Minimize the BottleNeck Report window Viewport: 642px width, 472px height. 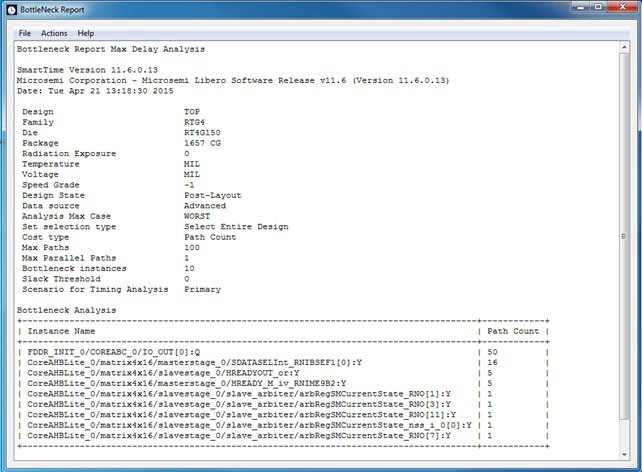pyautogui.click(x=581, y=7)
